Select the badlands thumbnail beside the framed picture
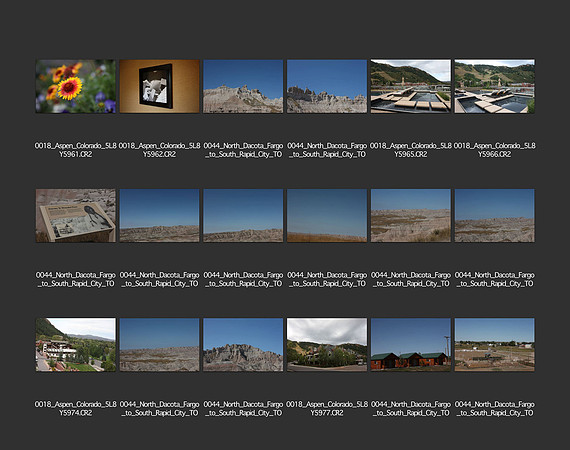Viewport: 570px width, 450px height. point(243,86)
